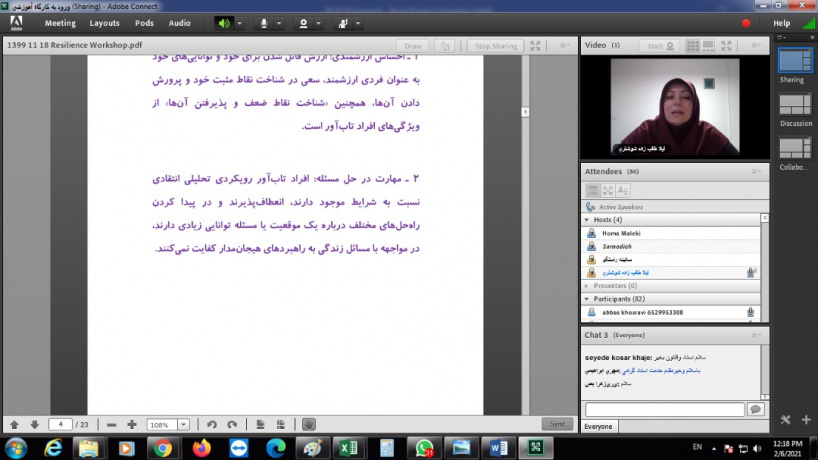The width and height of the screenshot is (818, 460).
Task: Select host Homa Maleki
Action: coord(671,233)
